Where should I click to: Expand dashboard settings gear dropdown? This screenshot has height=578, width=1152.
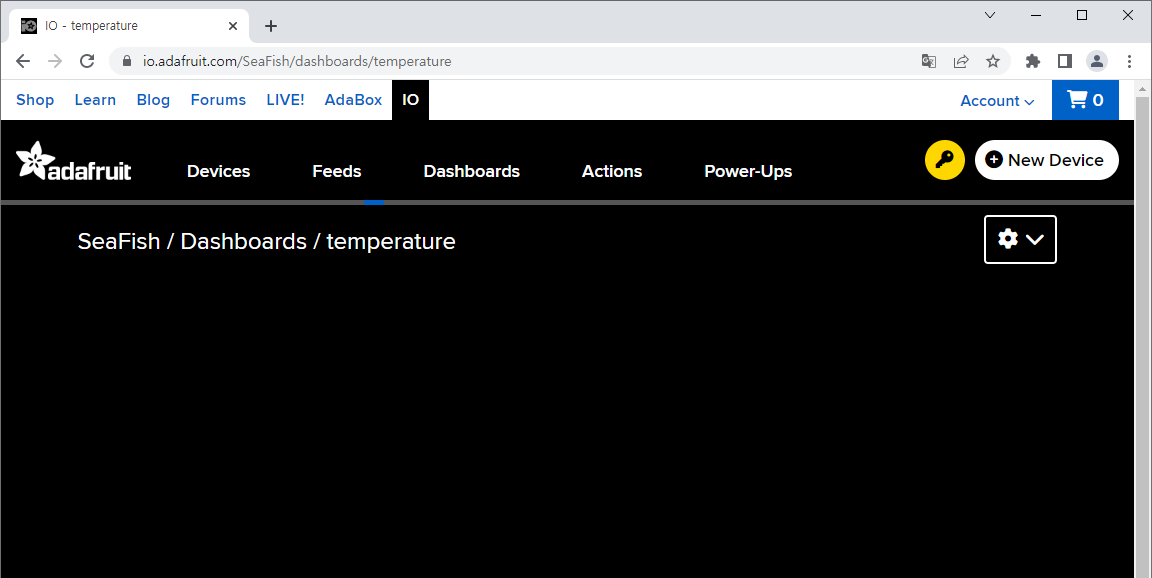point(1020,239)
